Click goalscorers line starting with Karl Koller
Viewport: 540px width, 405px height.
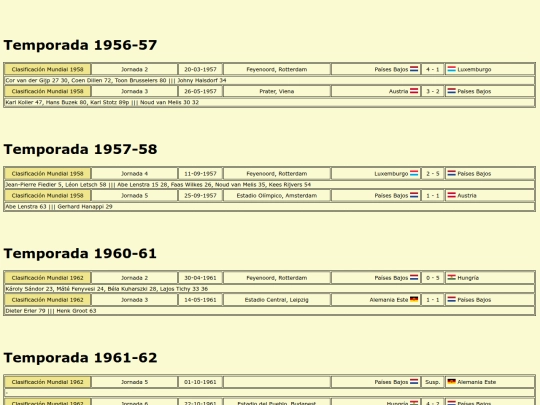pos(269,102)
